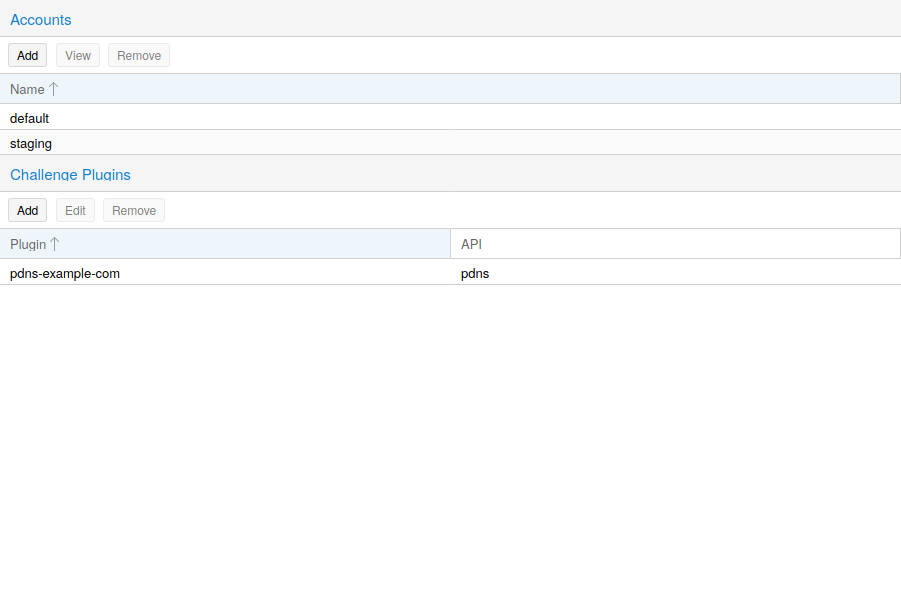Sort plugins by the Plugin column
This screenshot has width=901, height=592.
28,244
